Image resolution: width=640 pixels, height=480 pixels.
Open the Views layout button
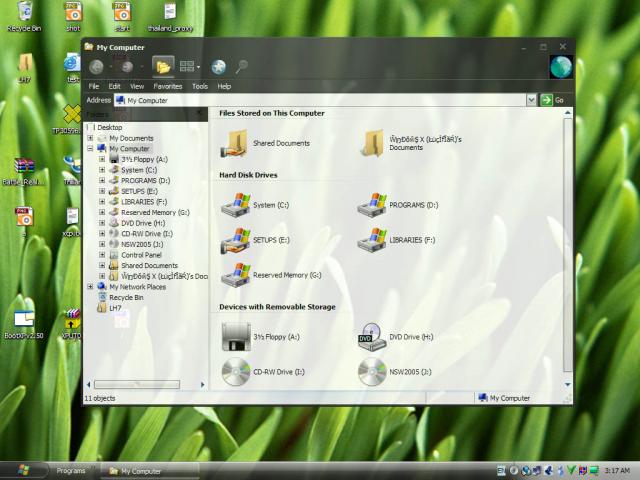coord(190,67)
